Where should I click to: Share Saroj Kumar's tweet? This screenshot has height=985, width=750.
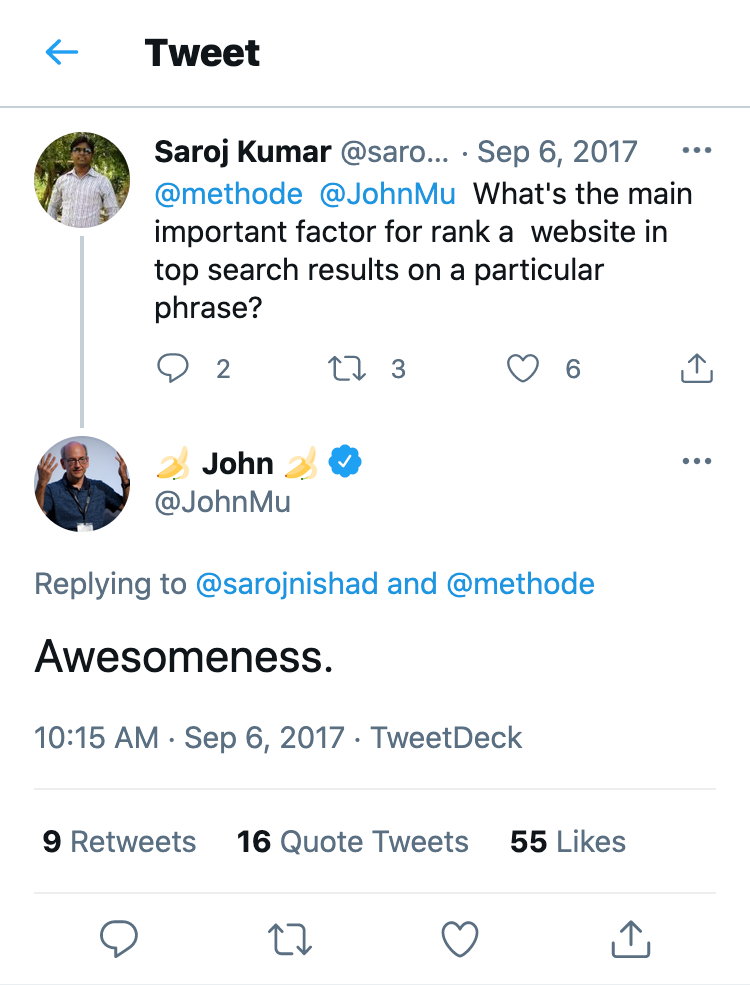(696, 369)
